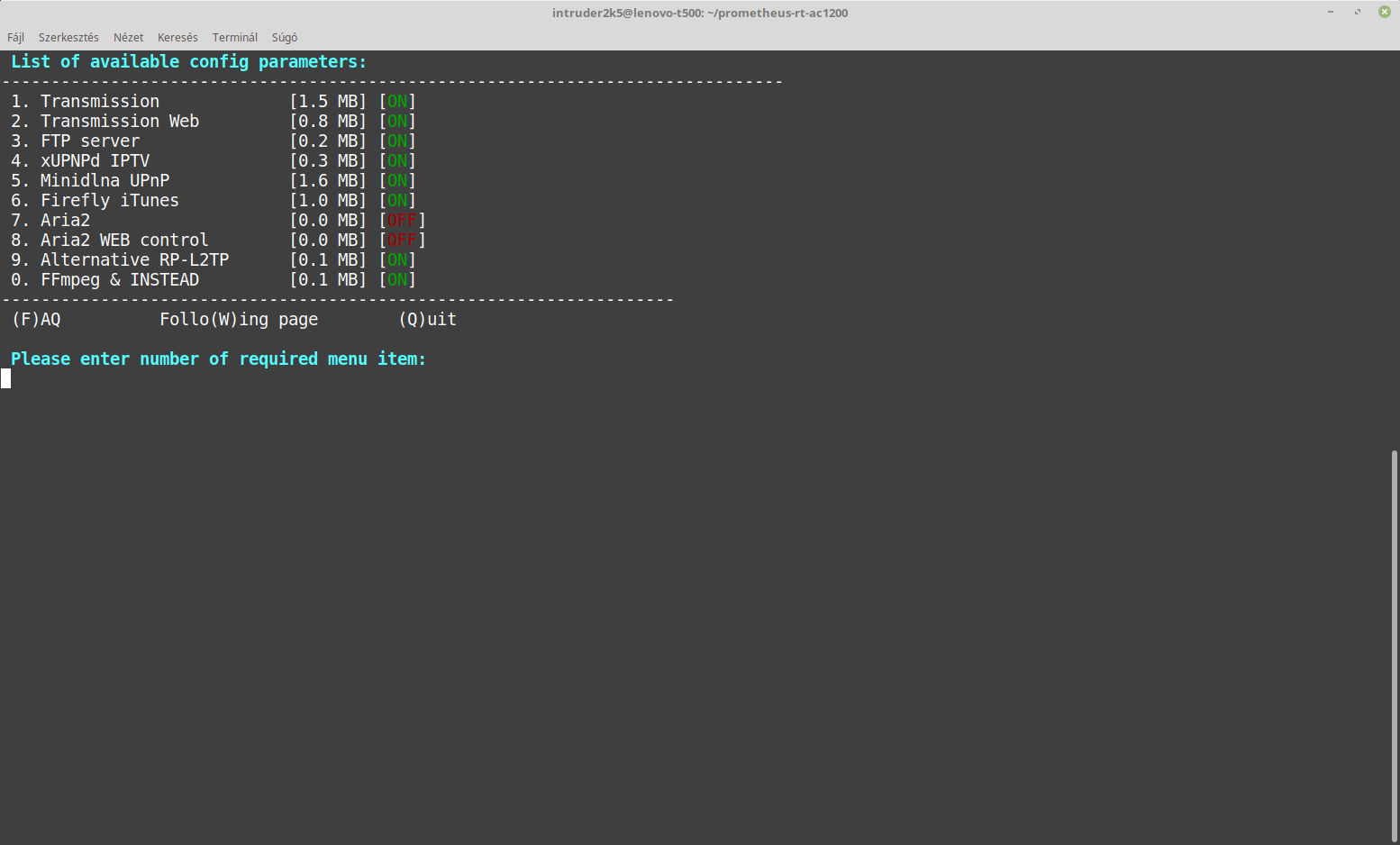Click the ON status for Minidlna UPnP
Screen dimensions: 1400x845
pyautogui.click(x=397, y=180)
